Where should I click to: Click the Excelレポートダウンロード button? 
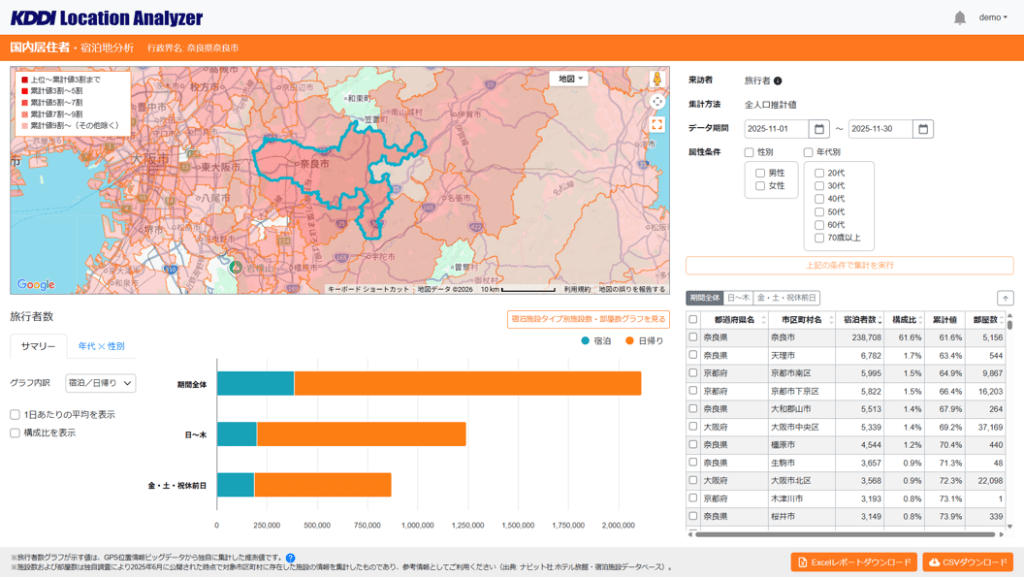click(x=853, y=562)
